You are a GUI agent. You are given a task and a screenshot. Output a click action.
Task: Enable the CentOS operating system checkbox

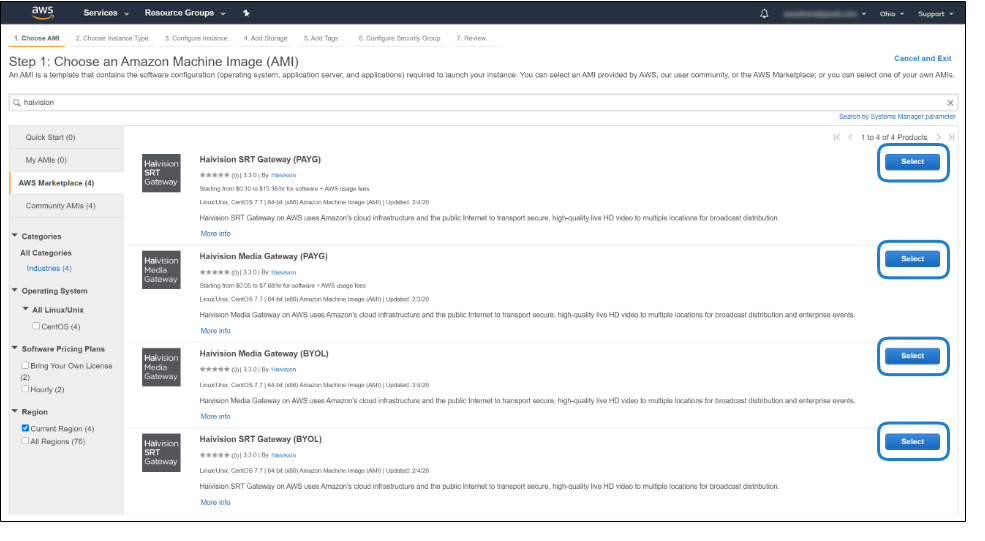[37, 326]
